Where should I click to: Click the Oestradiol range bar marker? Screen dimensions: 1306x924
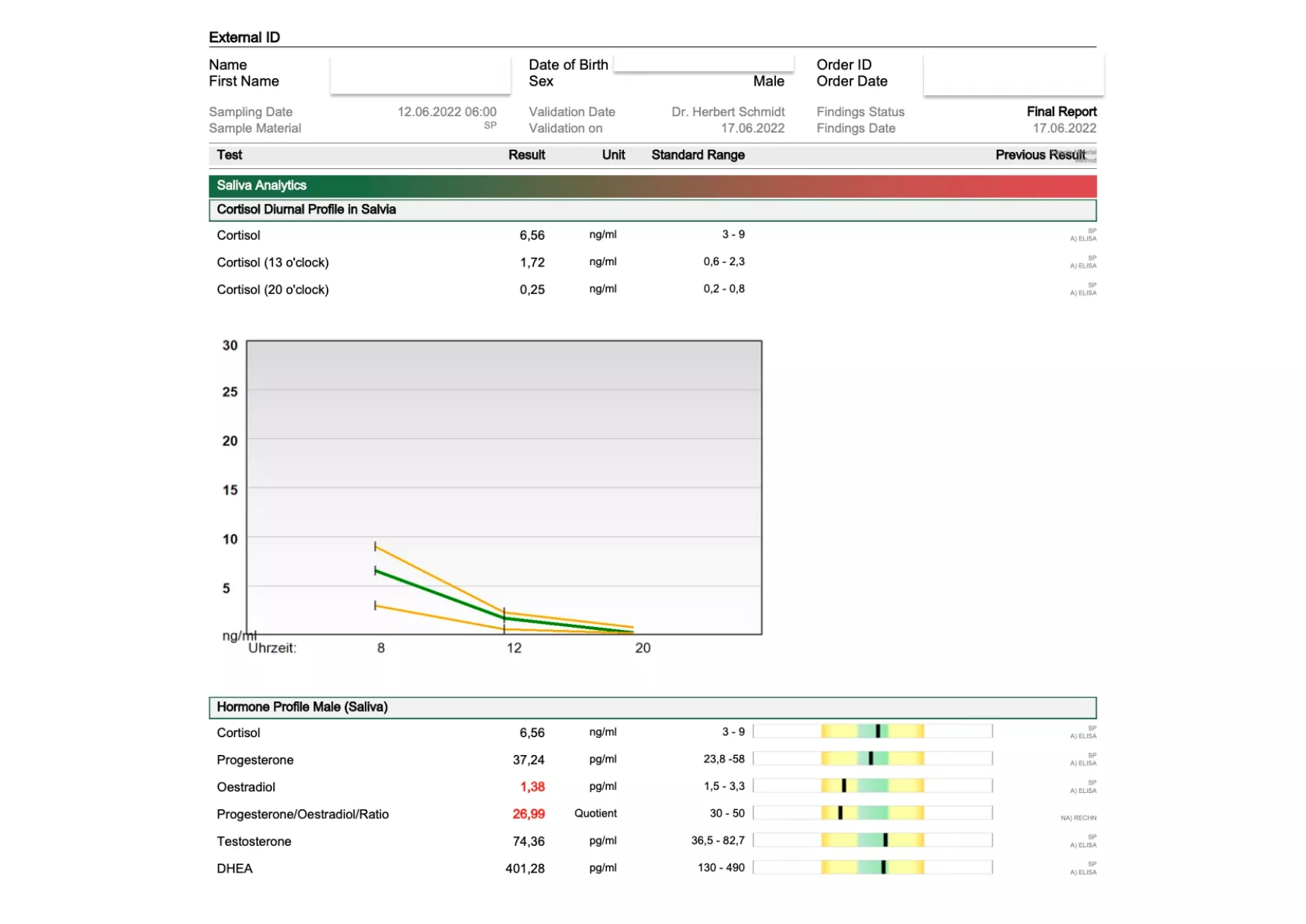[844, 786]
